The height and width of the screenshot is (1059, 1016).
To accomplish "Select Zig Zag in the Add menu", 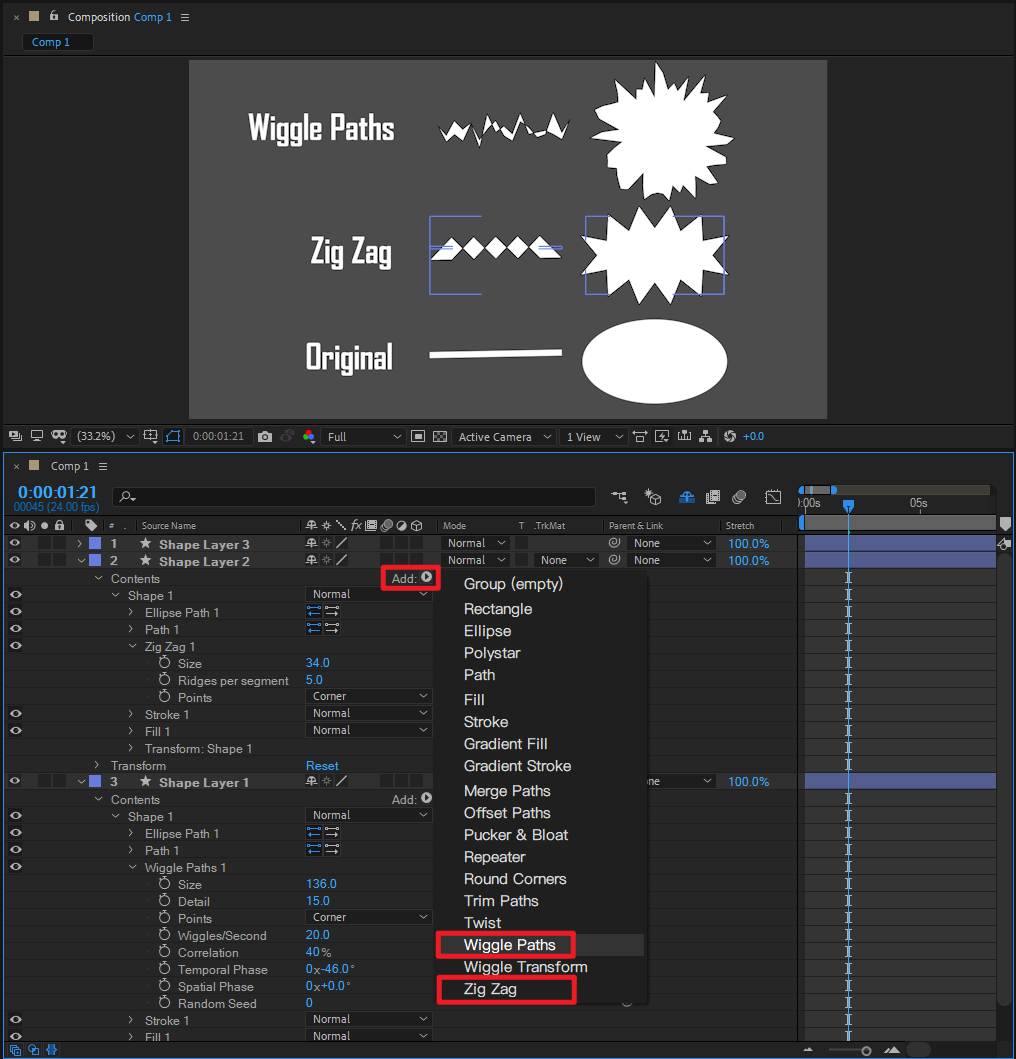I will [490, 989].
